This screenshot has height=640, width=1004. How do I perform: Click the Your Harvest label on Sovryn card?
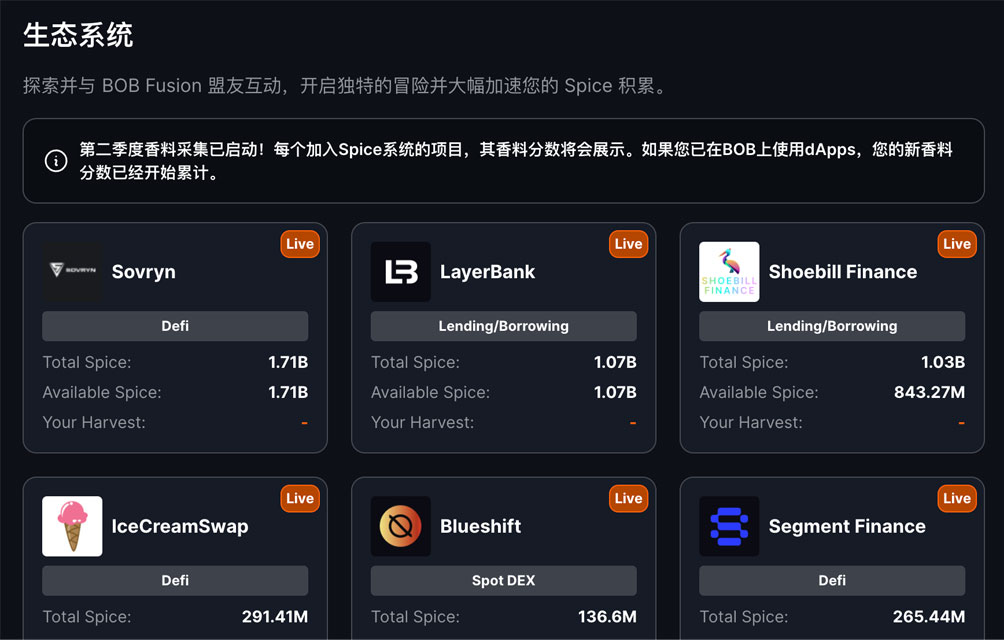(x=94, y=422)
